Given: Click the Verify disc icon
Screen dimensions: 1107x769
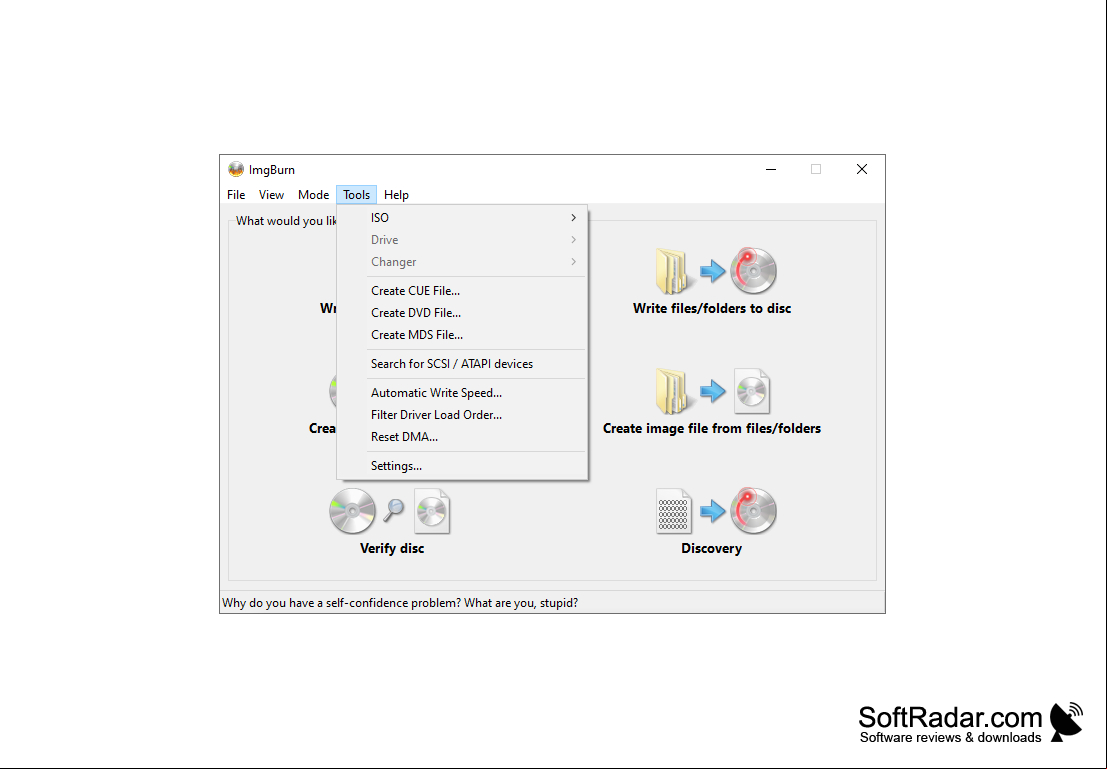Looking at the screenshot, I should pyautogui.click(x=390, y=511).
